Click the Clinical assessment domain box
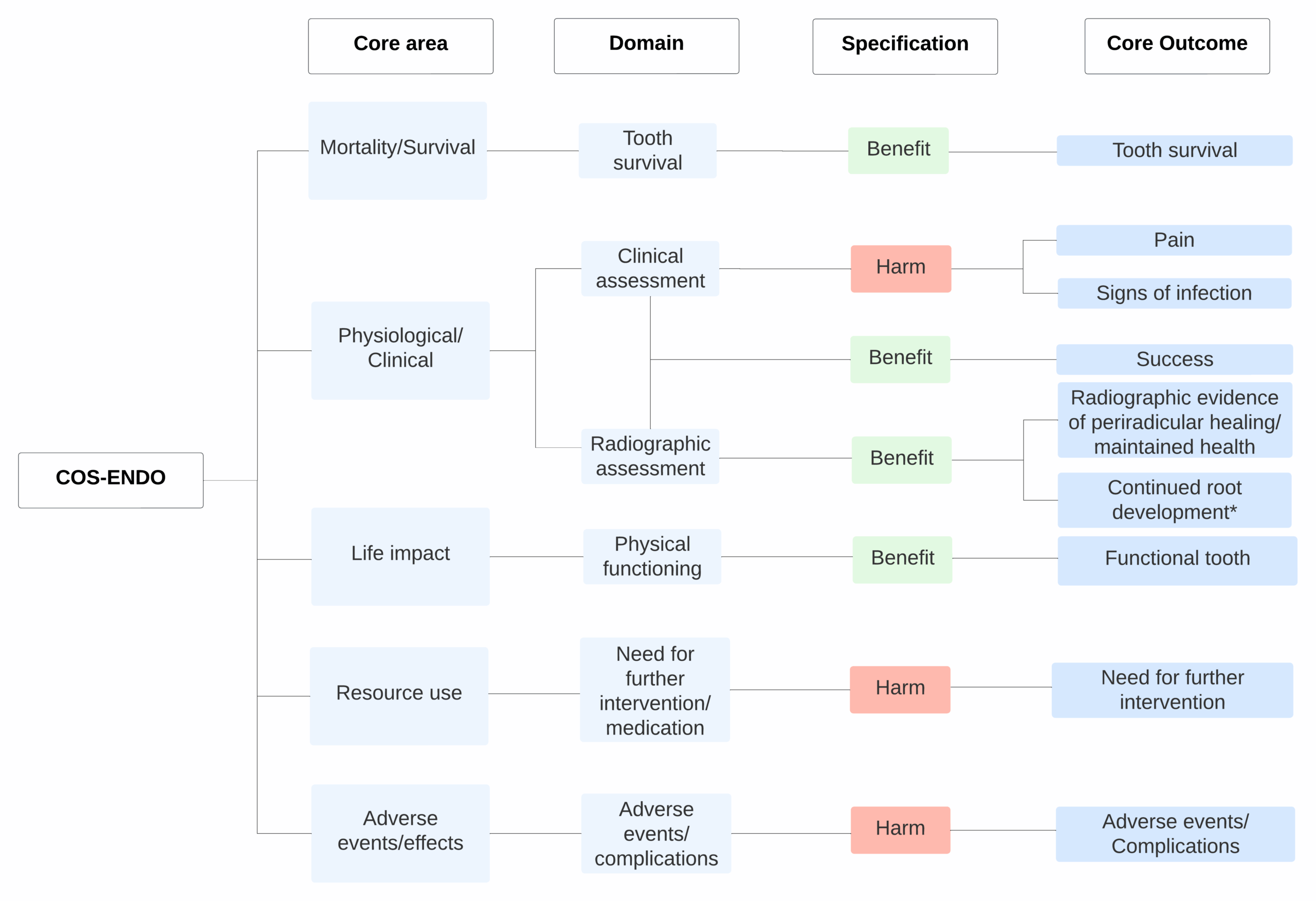The image size is (1316, 901). tap(650, 268)
